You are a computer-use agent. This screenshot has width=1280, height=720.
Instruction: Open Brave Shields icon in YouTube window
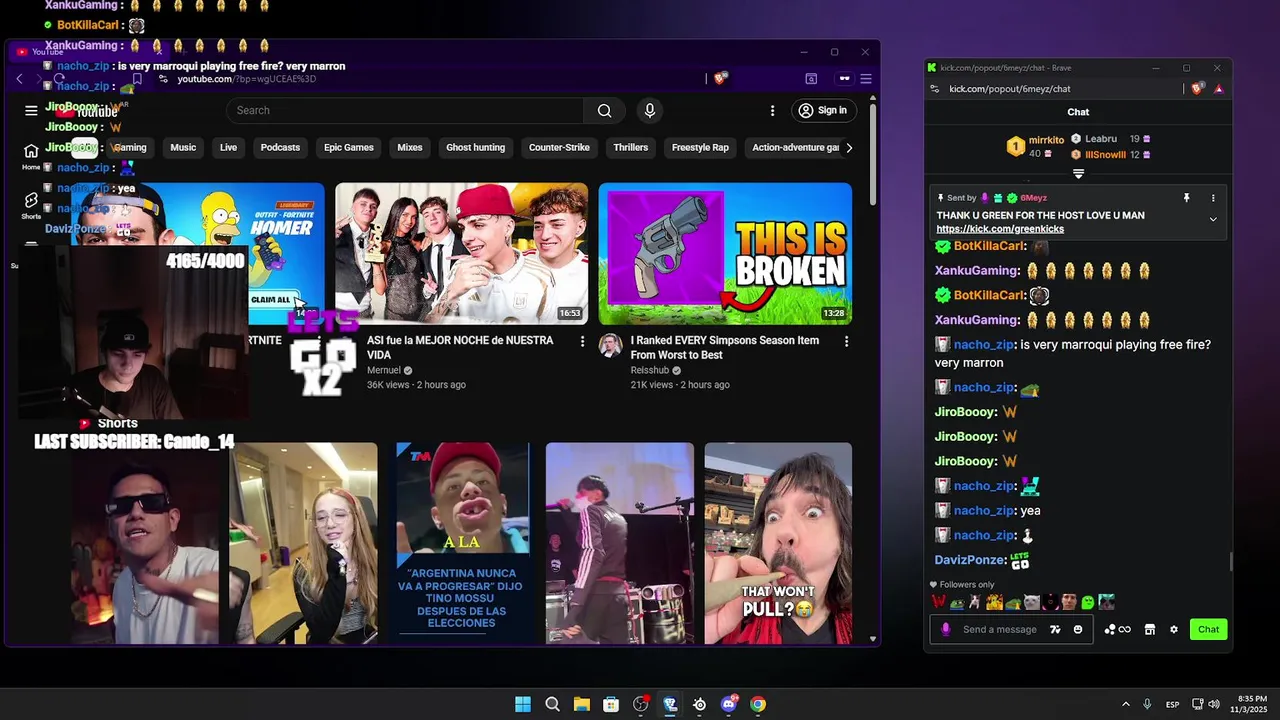coord(720,79)
